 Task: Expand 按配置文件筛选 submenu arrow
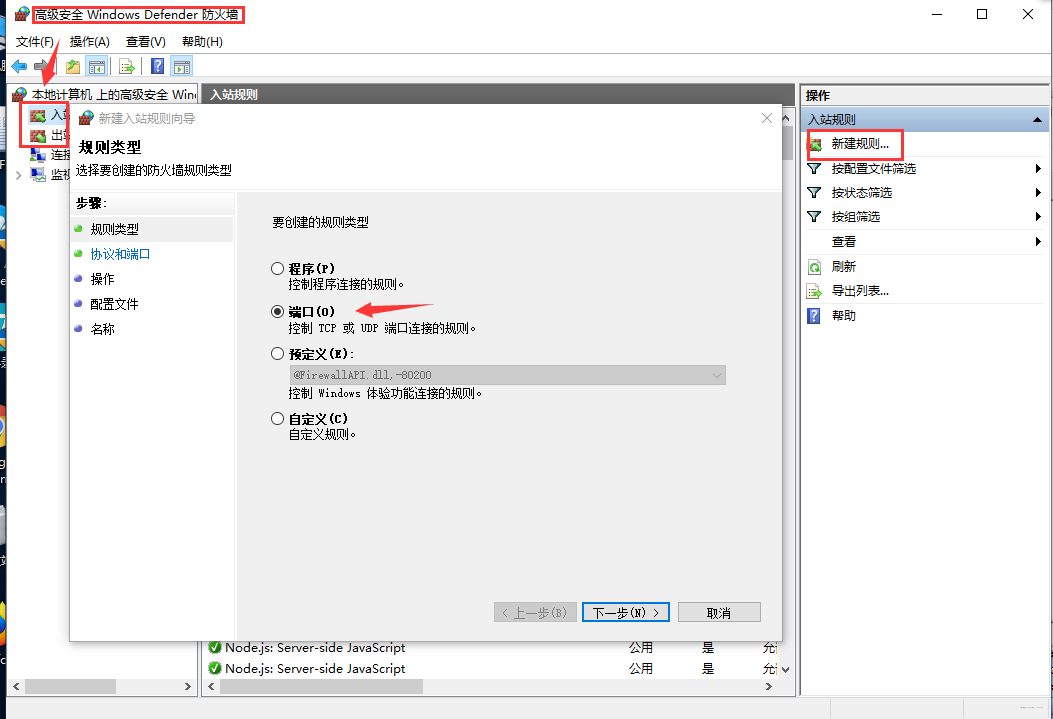point(1038,169)
